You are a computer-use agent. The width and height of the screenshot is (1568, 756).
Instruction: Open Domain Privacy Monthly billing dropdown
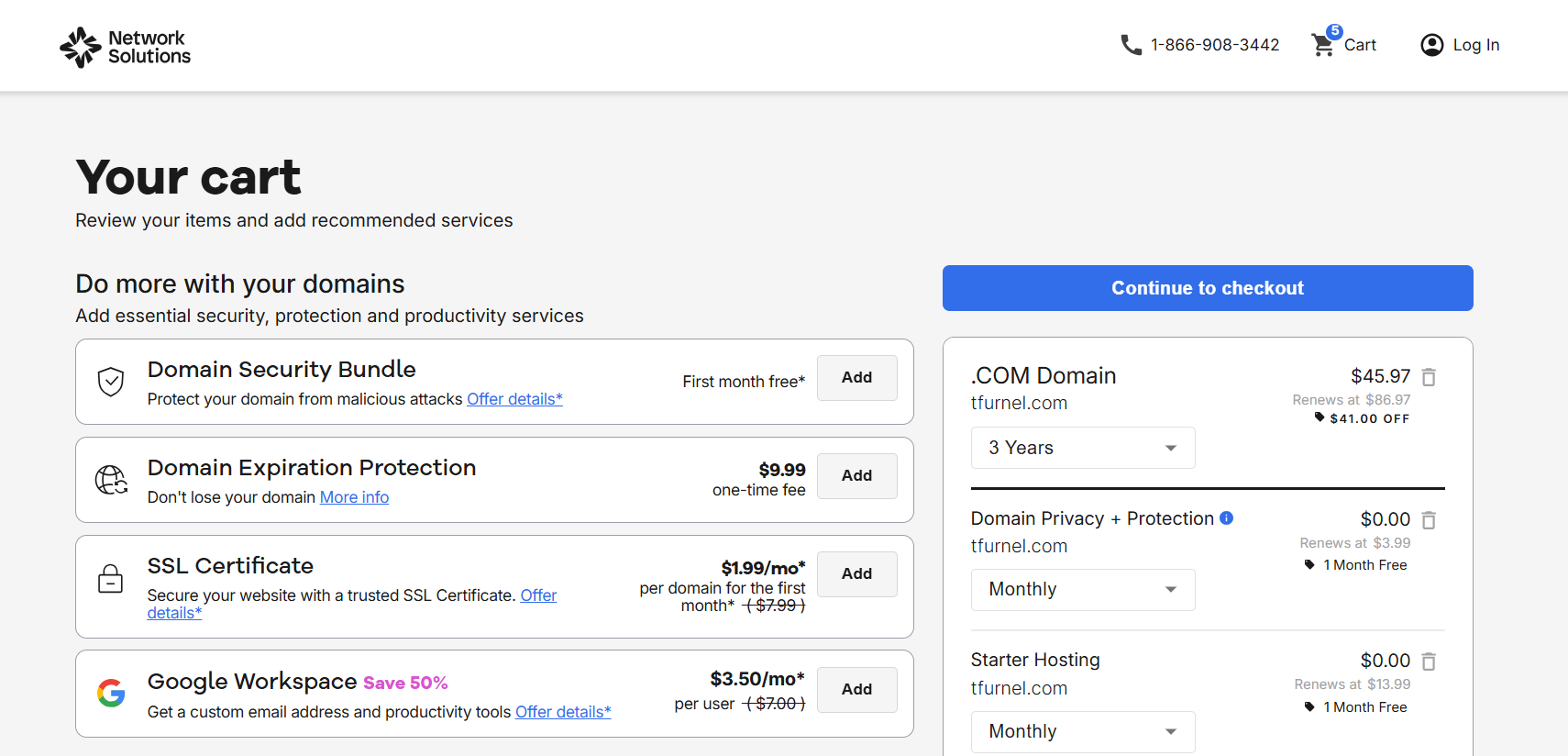pyautogui.click(x=1083, y=590)
